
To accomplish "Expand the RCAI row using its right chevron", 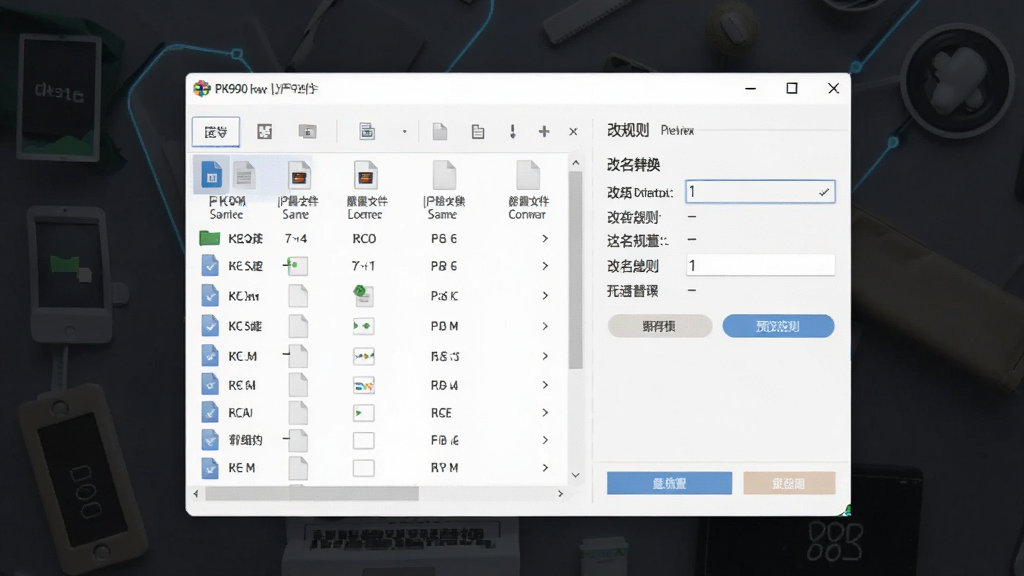I will pos(545,413).
